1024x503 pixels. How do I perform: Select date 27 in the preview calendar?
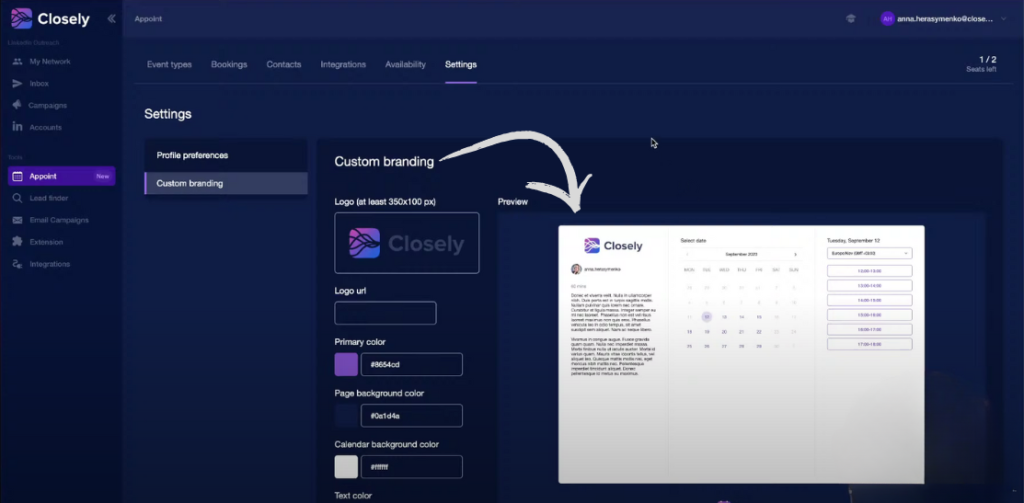coord(724,346)
